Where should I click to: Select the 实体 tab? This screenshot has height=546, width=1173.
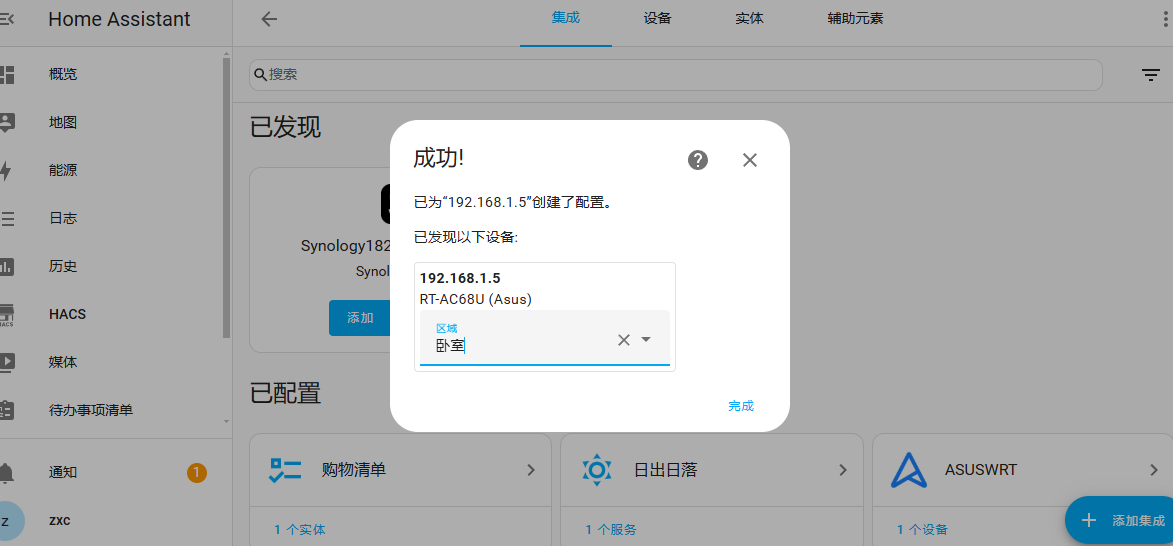(x=749, y=19)
